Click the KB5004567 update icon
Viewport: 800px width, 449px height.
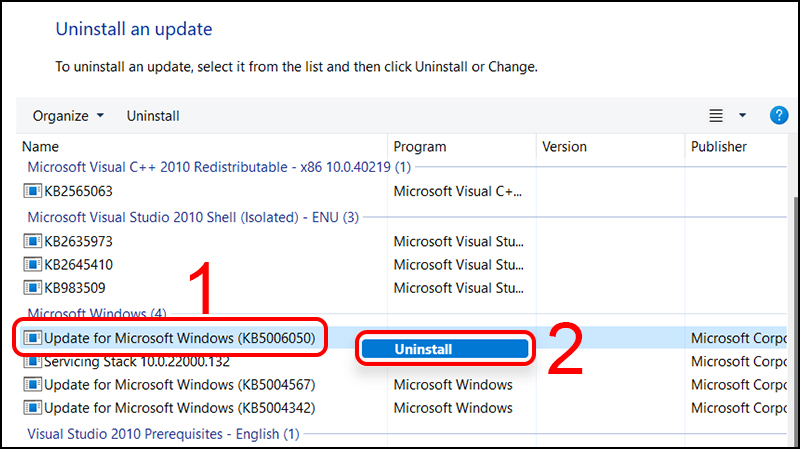pyautogui.click(x=33, y=385)
